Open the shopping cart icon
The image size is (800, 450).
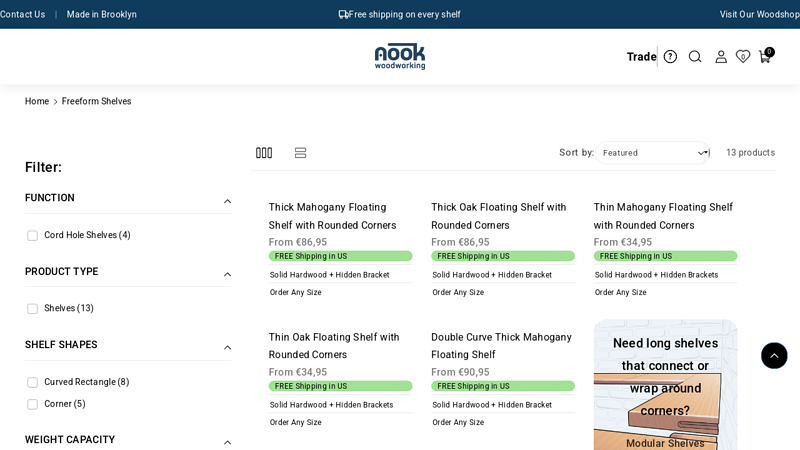pos(765,57)
